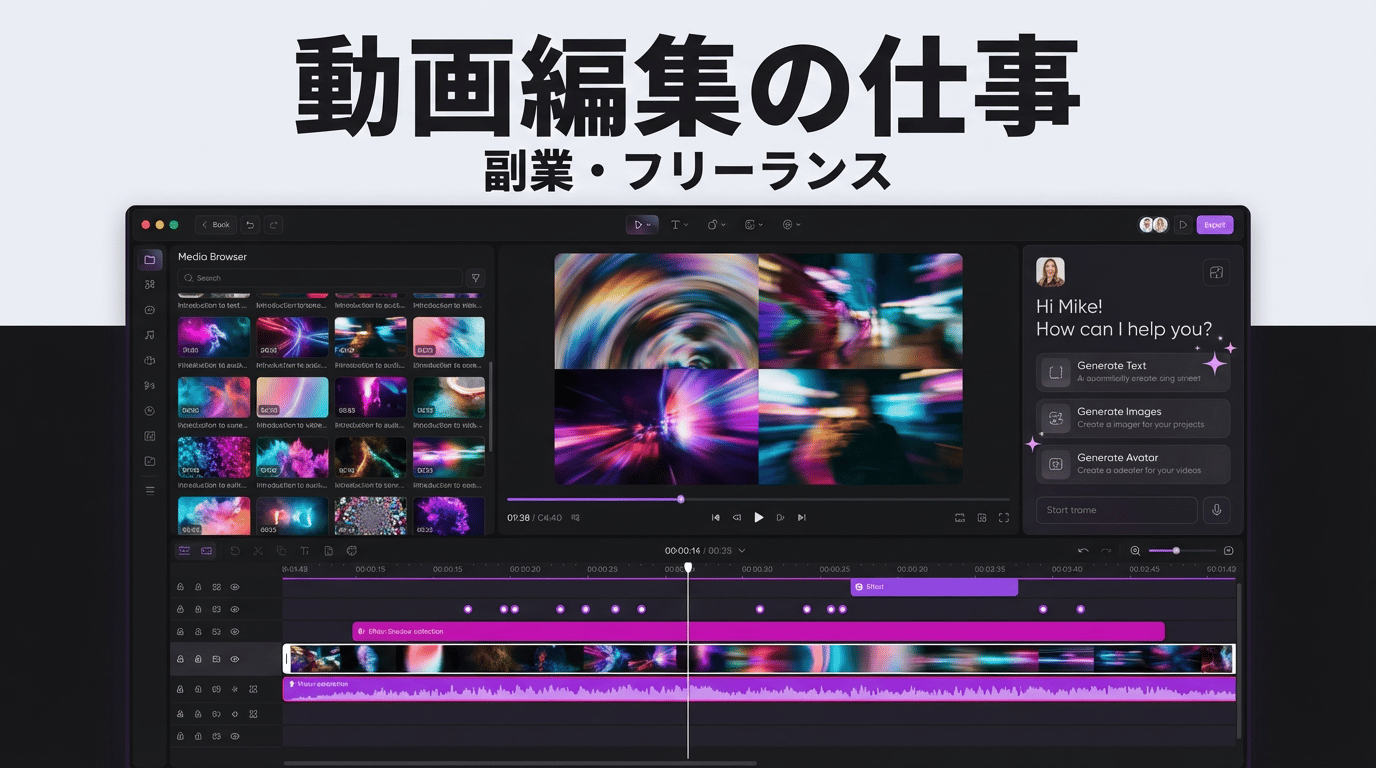Select the music/audio library icon in sidebar
The image size is (1376, 768).
(x=149, y=334)
